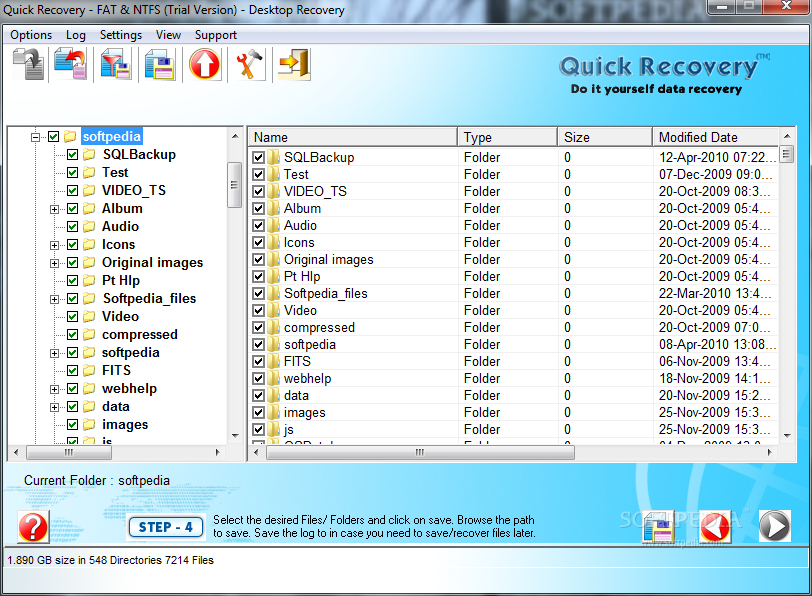Click file list horizontal scroll right arrow
This screenshot has width=812, height=596.
[770, 453]
